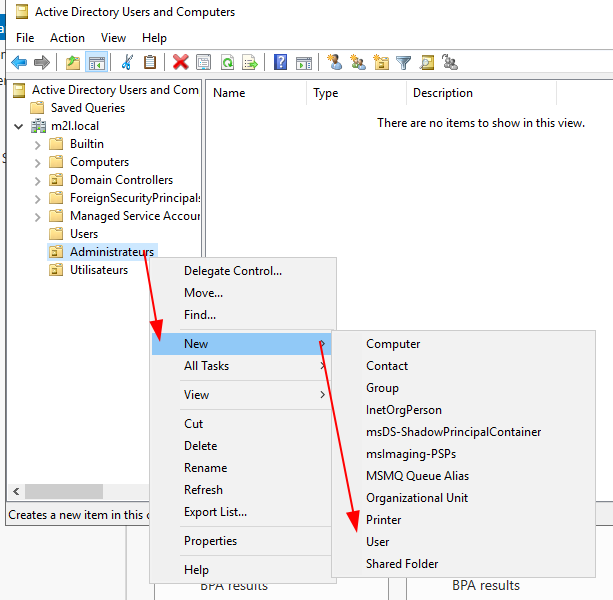Choose Delete from context menu

coord(242,446)
